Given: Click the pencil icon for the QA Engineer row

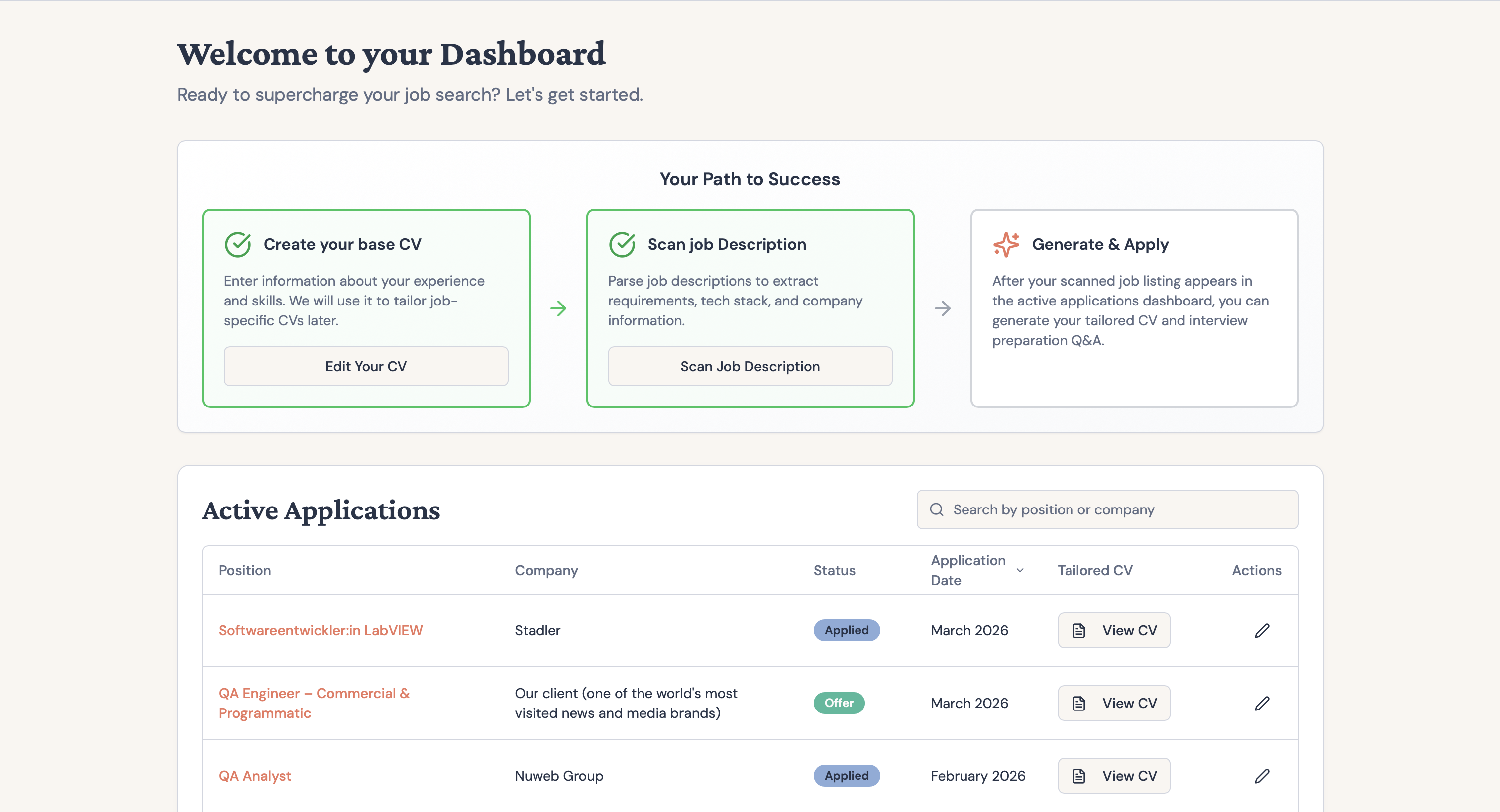Looking at the screenshot, I should [x=1262, y=703].
